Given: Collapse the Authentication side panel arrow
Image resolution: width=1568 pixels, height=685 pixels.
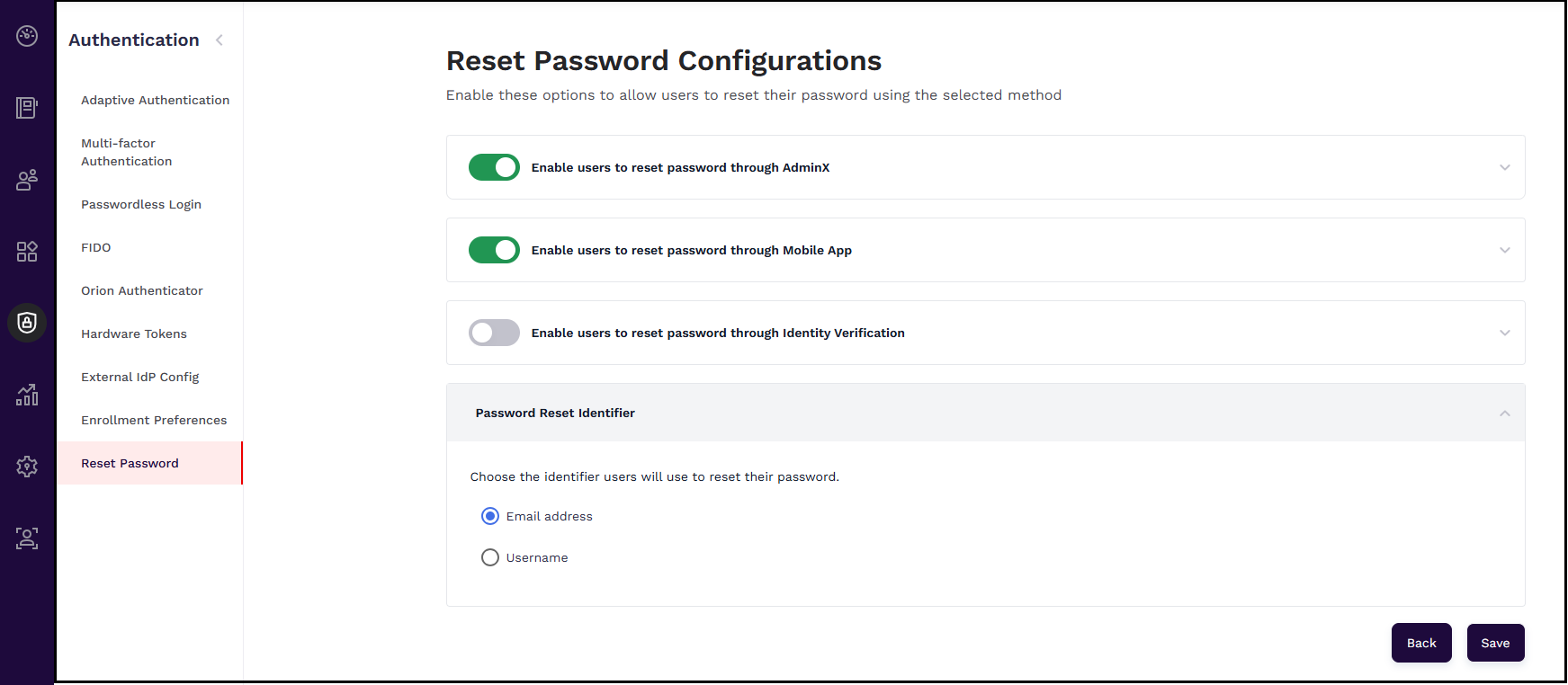Looking at the screenshot, I should point(220,40).
